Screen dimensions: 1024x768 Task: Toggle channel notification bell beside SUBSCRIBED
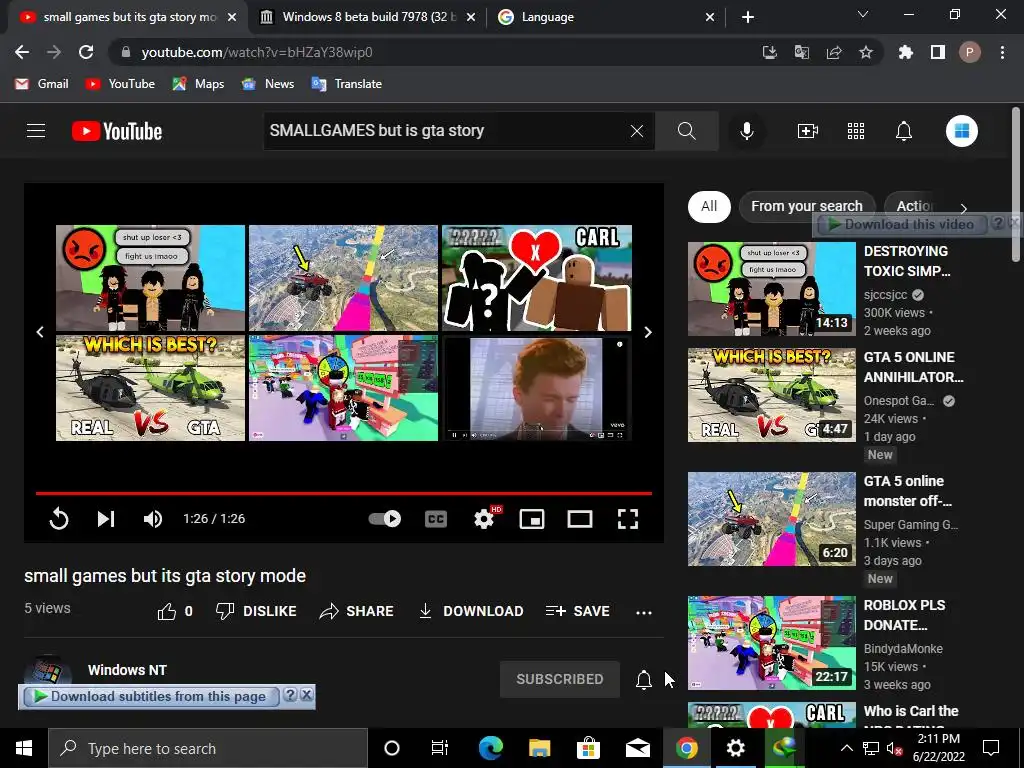tap(644, 680)
